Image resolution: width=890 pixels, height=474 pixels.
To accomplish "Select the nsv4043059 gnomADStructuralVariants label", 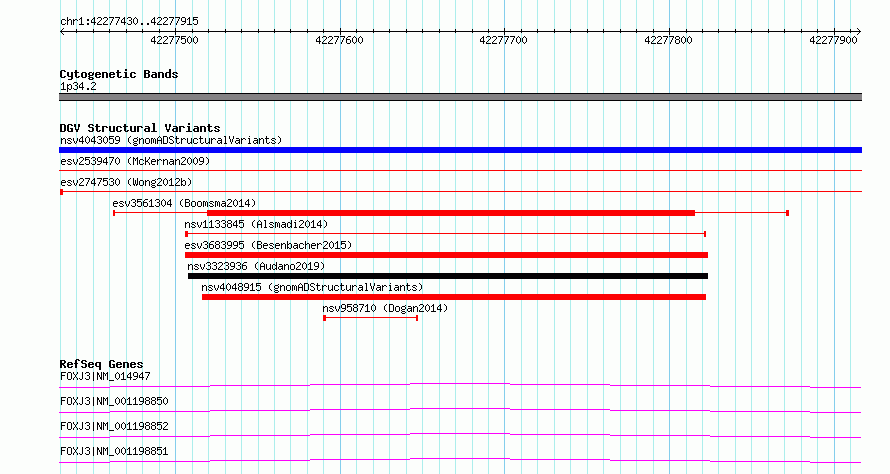I will 171,140.
